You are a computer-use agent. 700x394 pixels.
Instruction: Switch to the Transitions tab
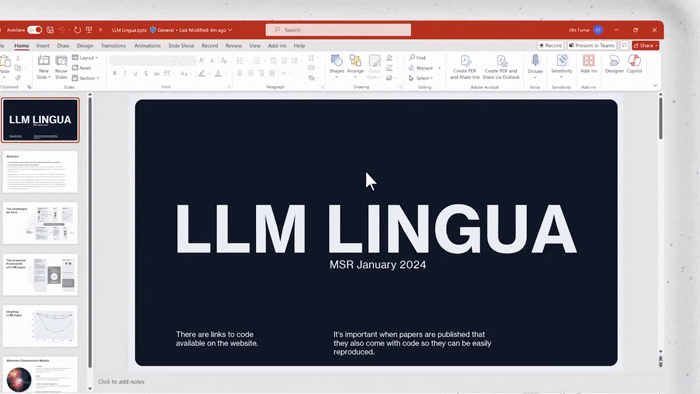[x=113, y=46]
